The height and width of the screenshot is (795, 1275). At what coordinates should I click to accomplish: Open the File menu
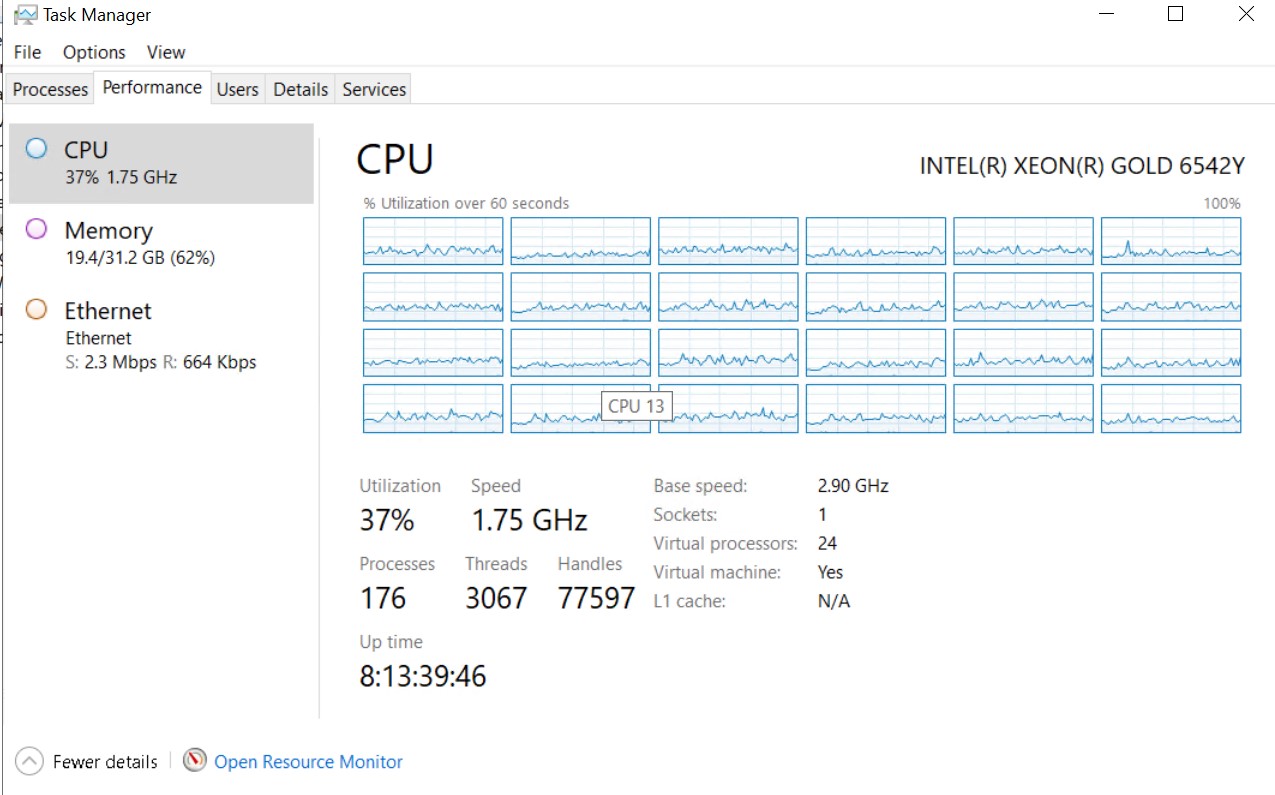point(27,52)
